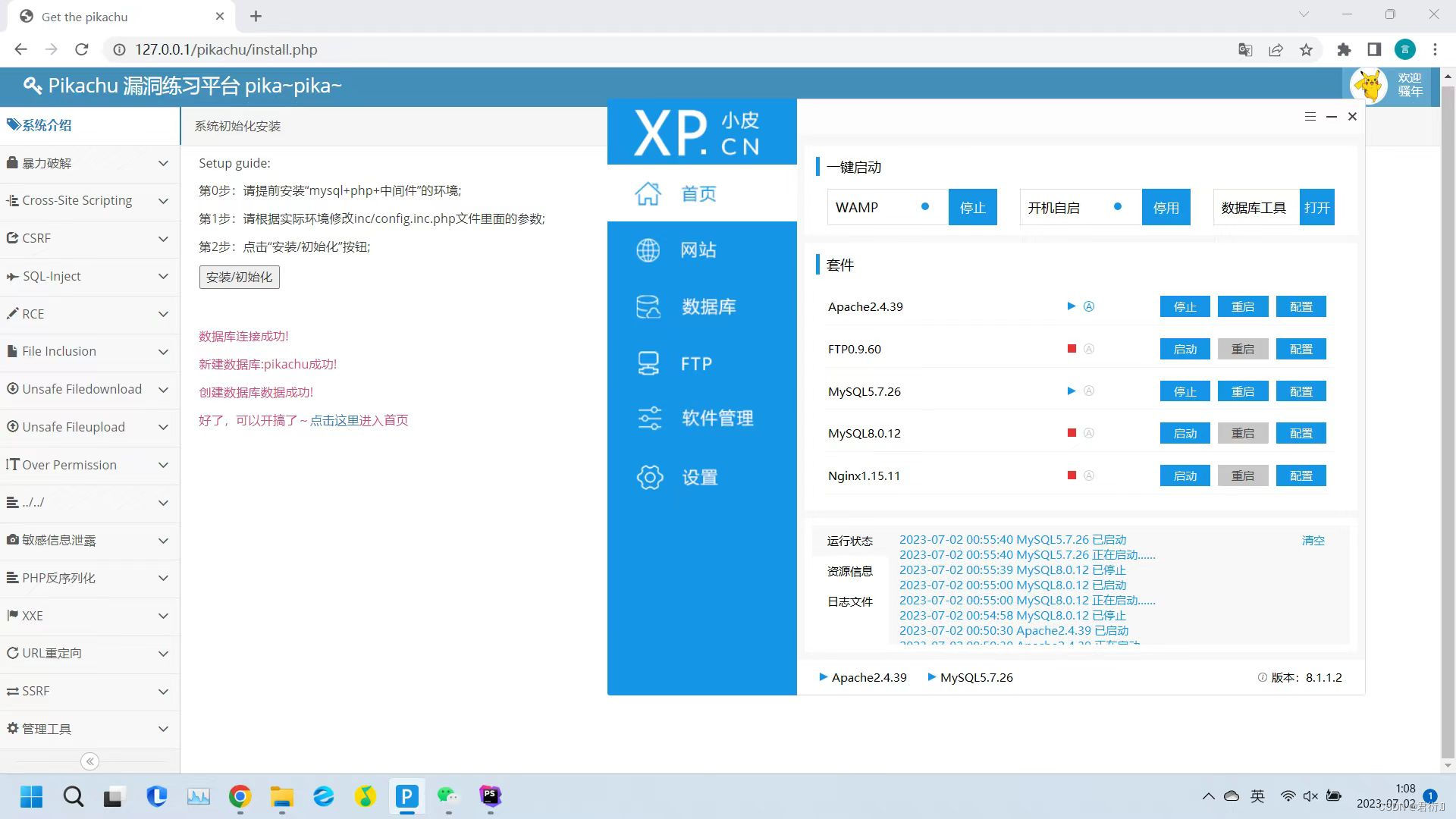Image resolution: width=1456 pixels, height=819 pixels.
Task: Click the XP panel hamburger menu icon
Action: [x=1310, y=117]
